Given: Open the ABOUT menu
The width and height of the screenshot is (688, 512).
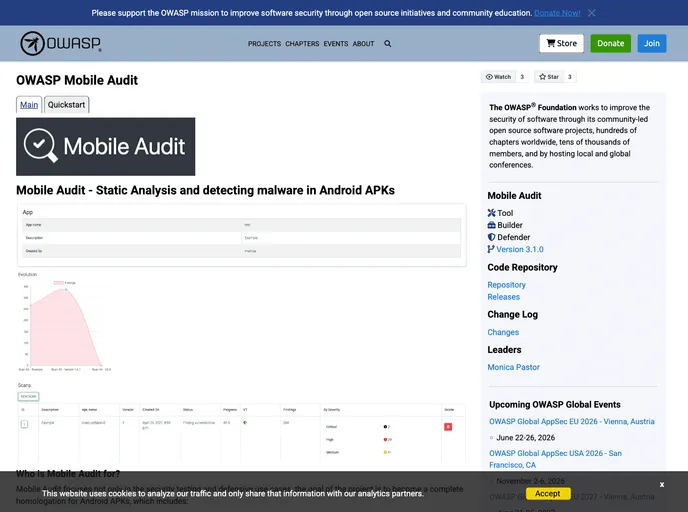Looking at the screenshot, I should pyautogui.click(x=363, y=43).
